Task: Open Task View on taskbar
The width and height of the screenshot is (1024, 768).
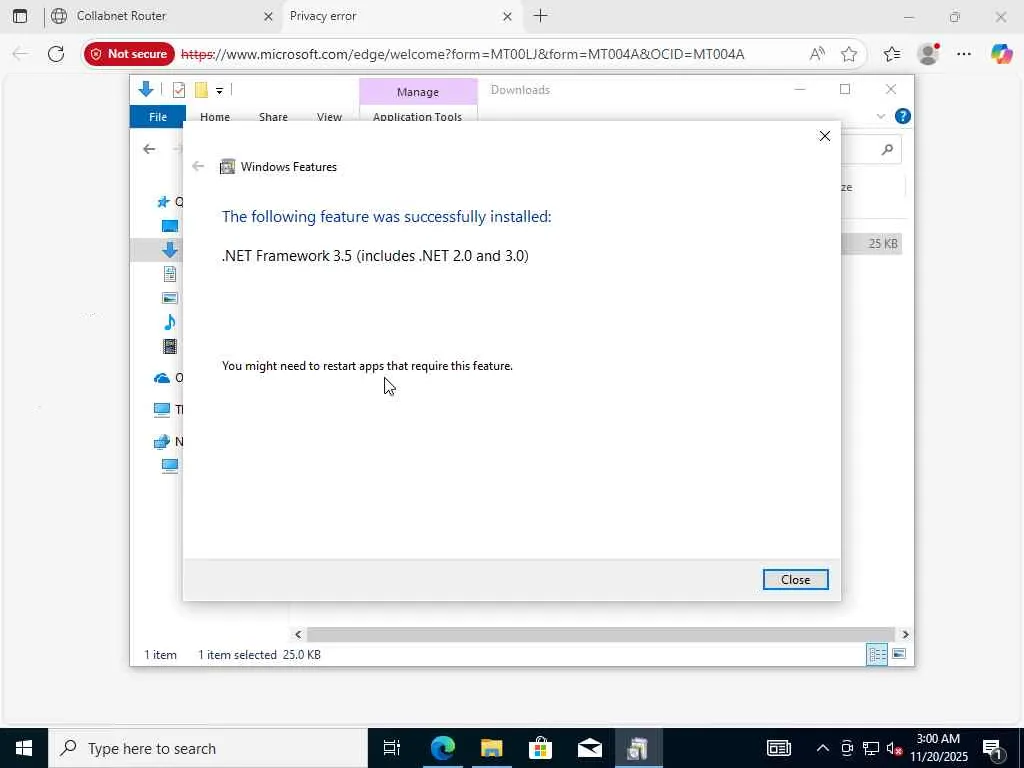Action: click(392, 748)
